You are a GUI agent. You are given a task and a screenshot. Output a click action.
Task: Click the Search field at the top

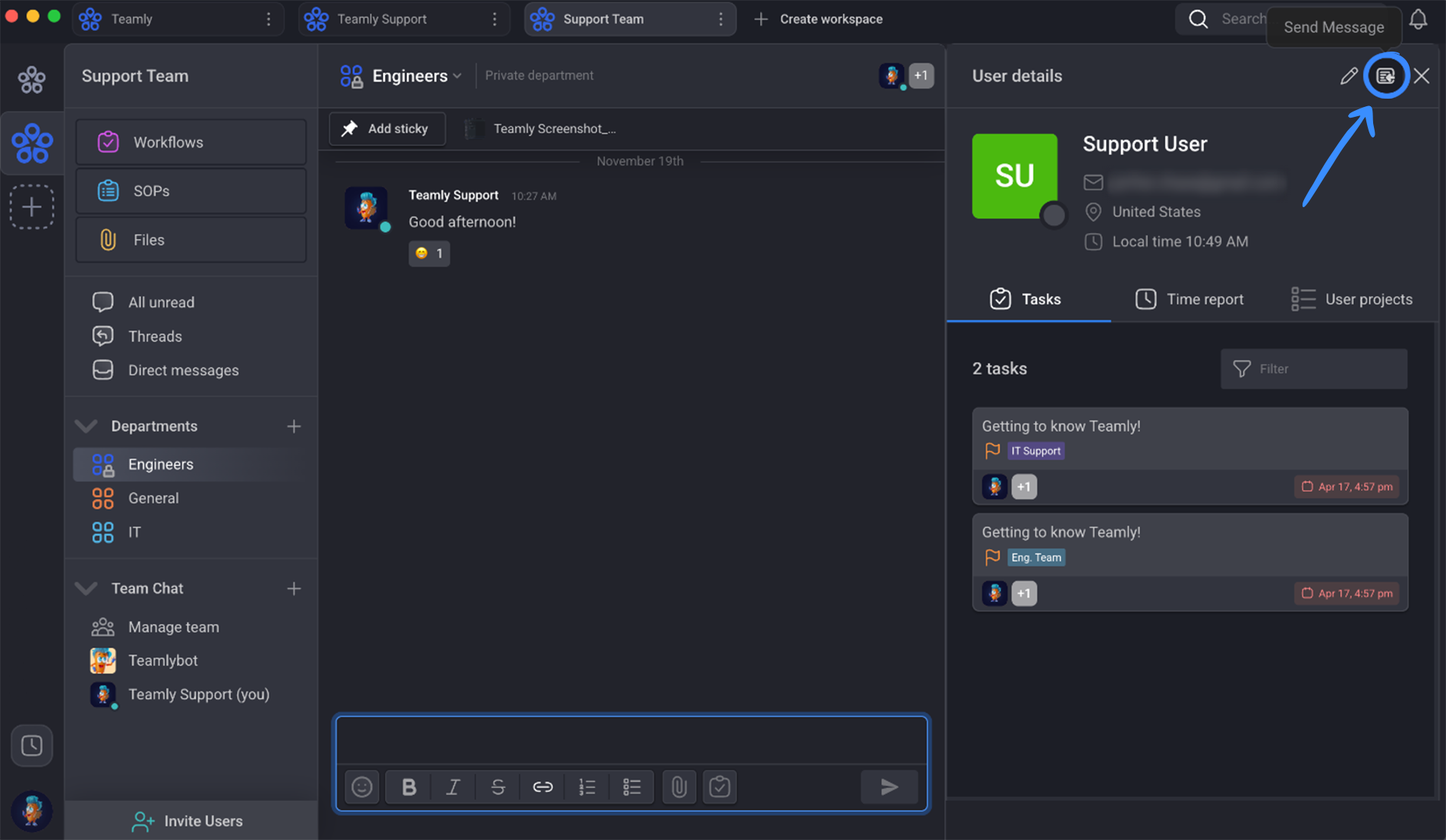(1222, 19)
